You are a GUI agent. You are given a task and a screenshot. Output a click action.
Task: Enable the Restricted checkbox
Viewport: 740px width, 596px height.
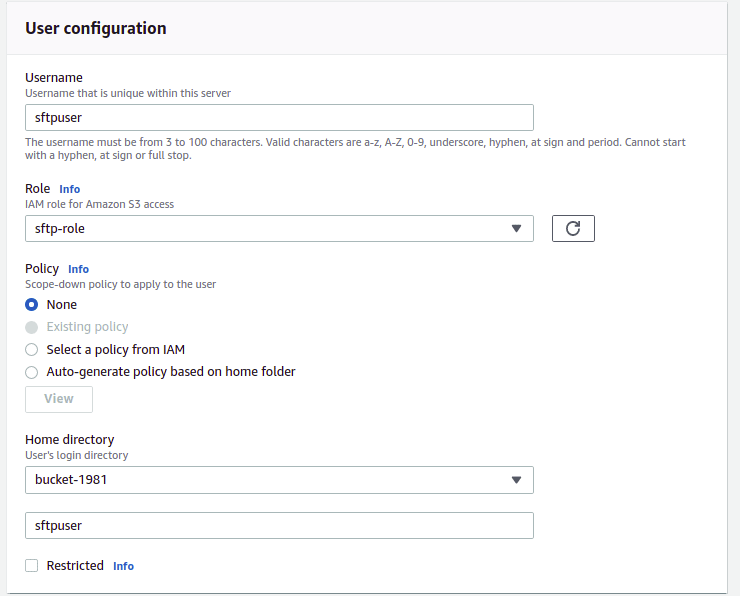(32, 565)
